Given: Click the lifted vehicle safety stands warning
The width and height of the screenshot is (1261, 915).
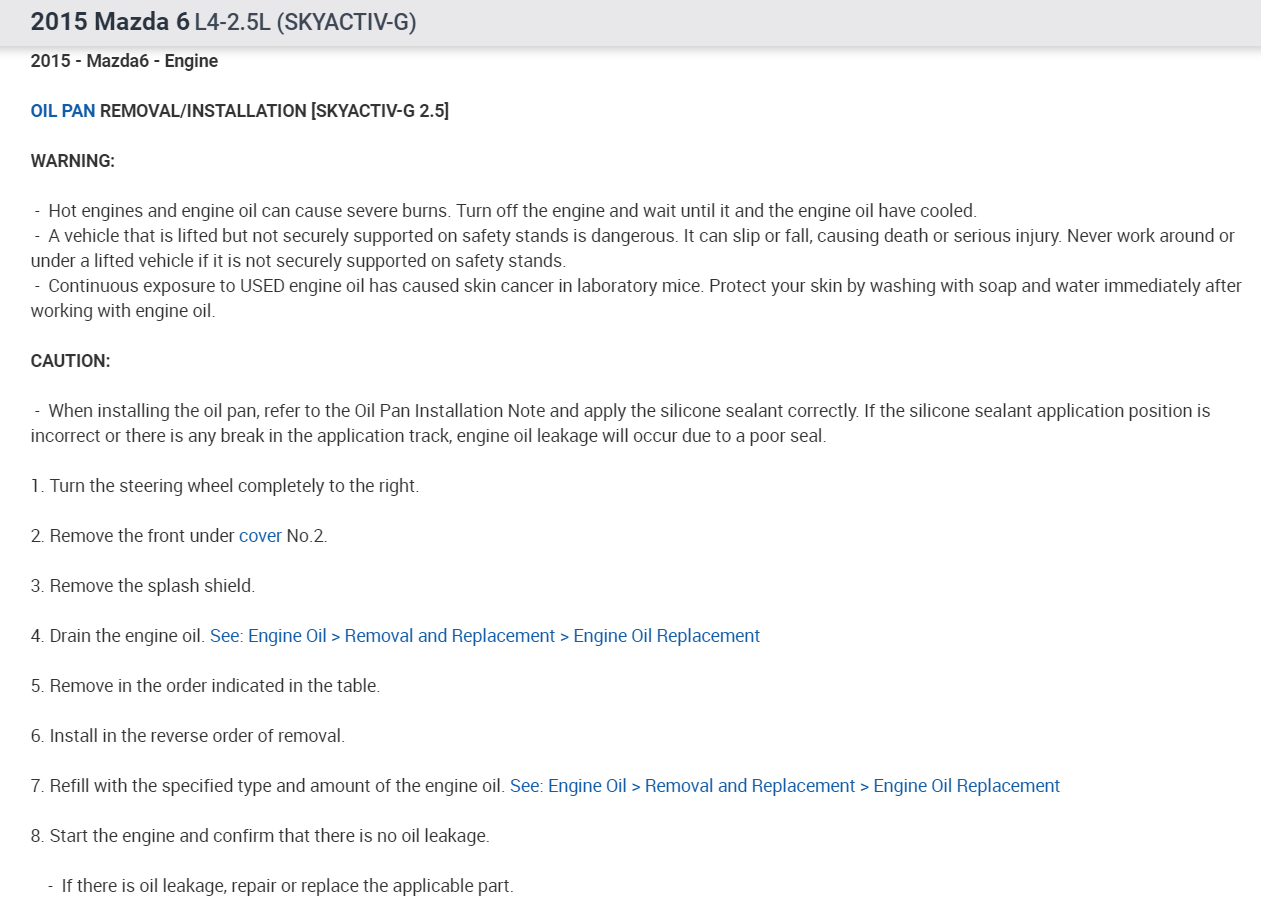Looking at the screenshot, I should coord(640,237).
